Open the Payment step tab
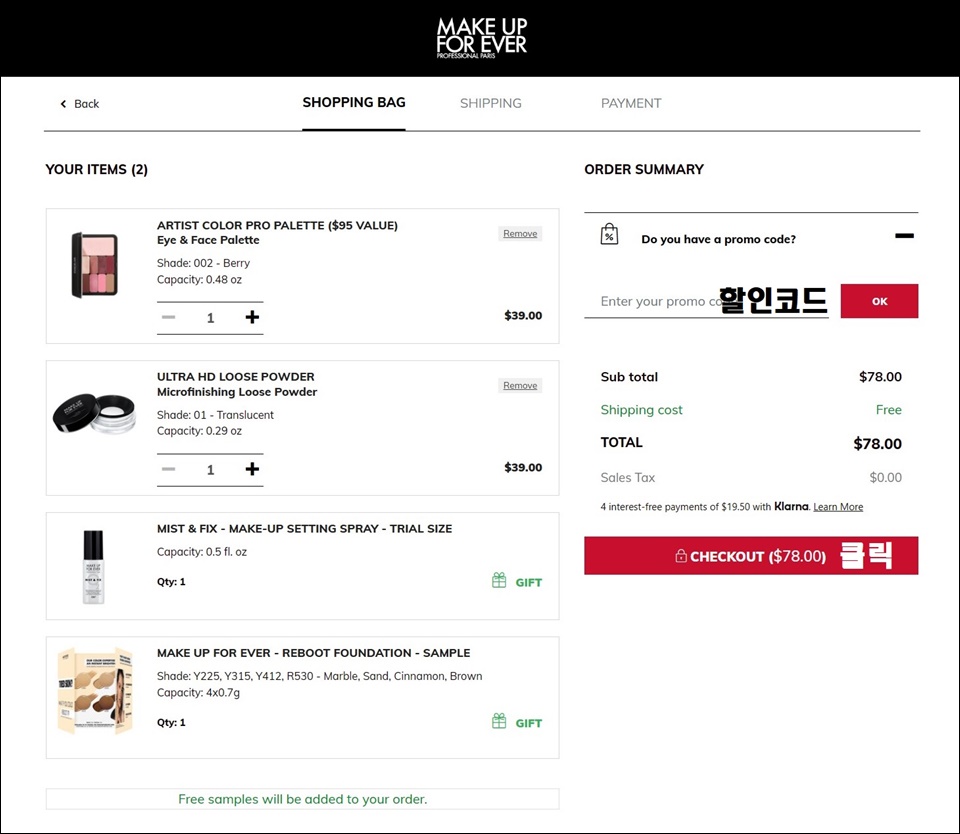Image resolution: width=960 pixels, height=834 pixels. click(631, 103)
